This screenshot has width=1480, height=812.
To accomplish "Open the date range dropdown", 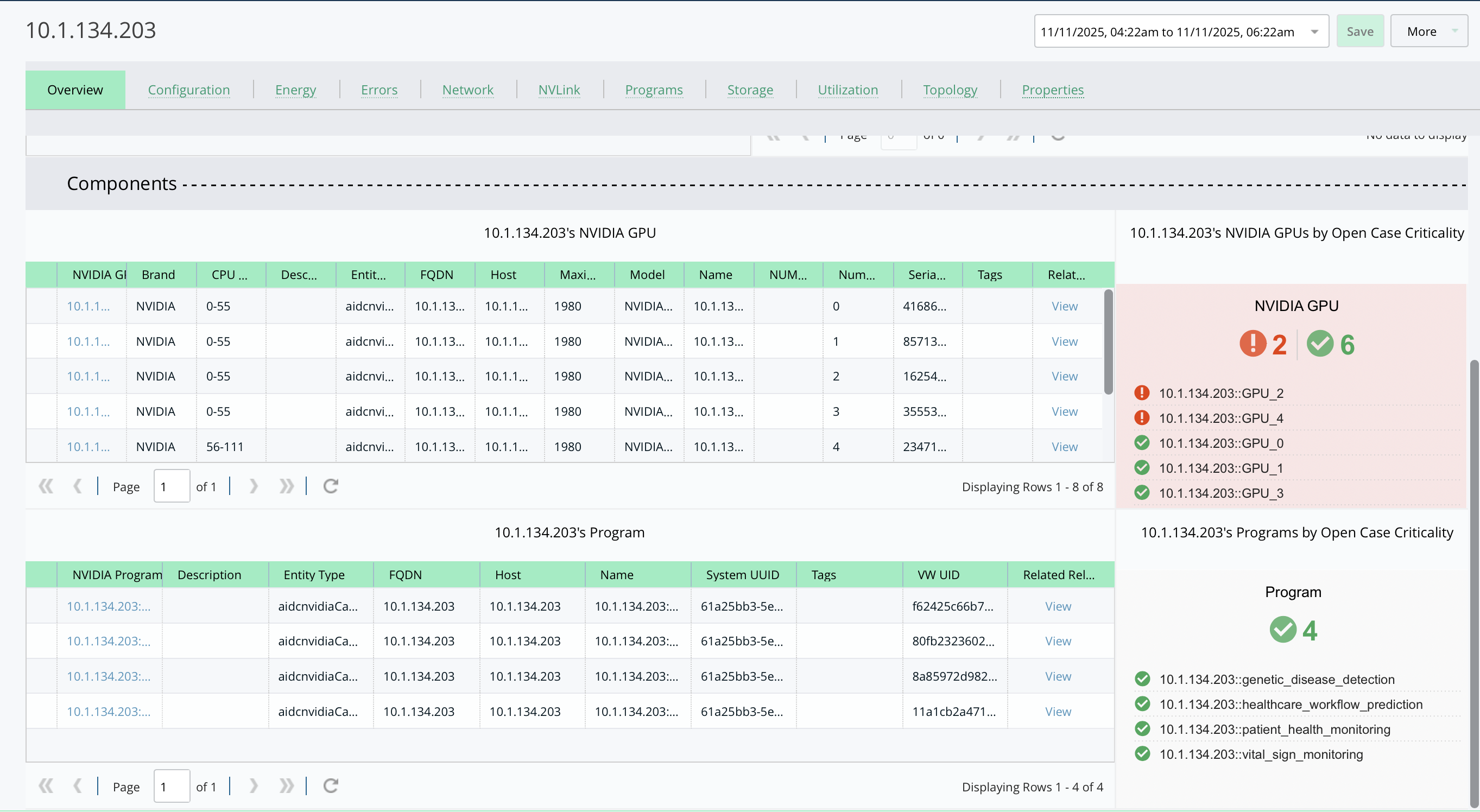I will point(1314,31).
